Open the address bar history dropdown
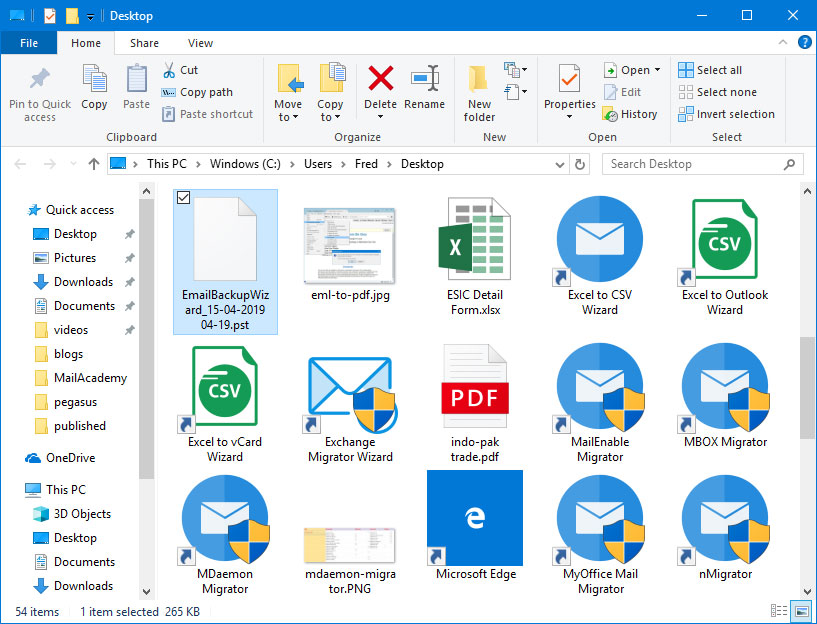The height and width of the screenshot is (624, 817). (x=560, y=165)
